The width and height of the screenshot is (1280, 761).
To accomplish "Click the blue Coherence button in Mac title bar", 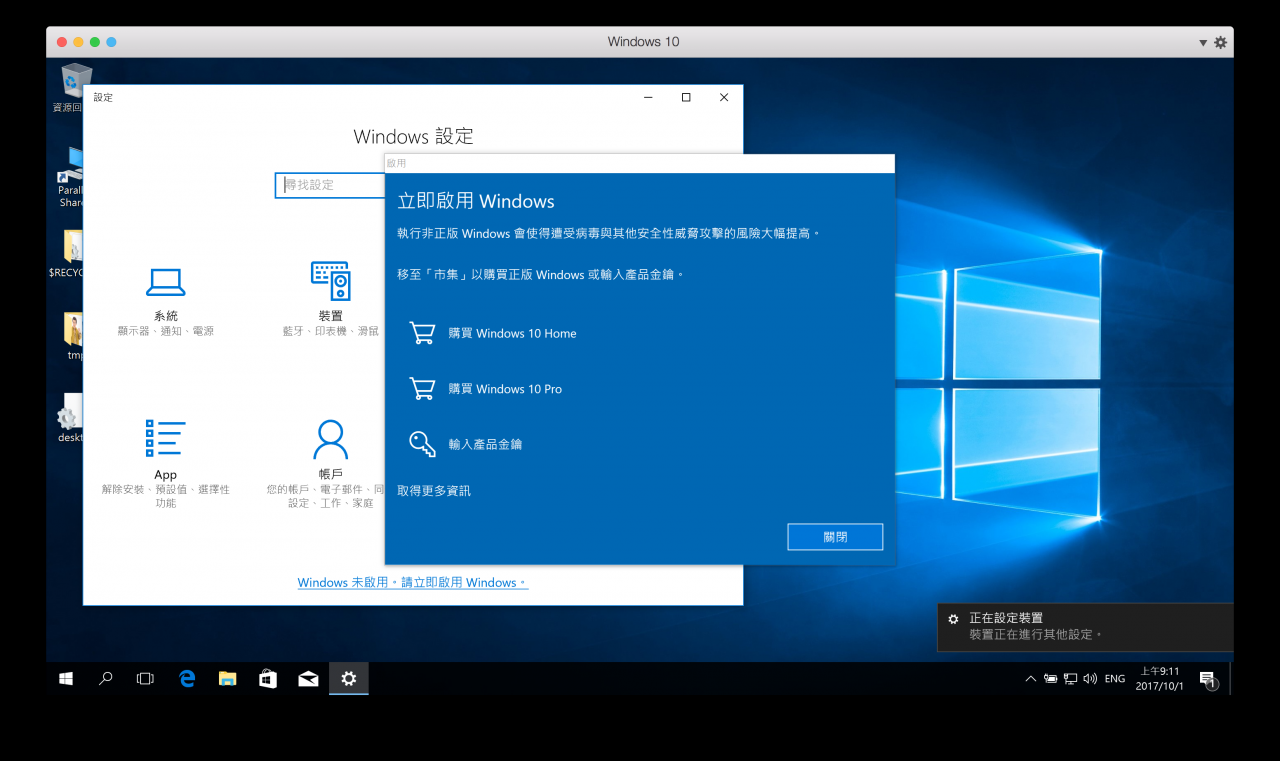I will tap(111, 42).
